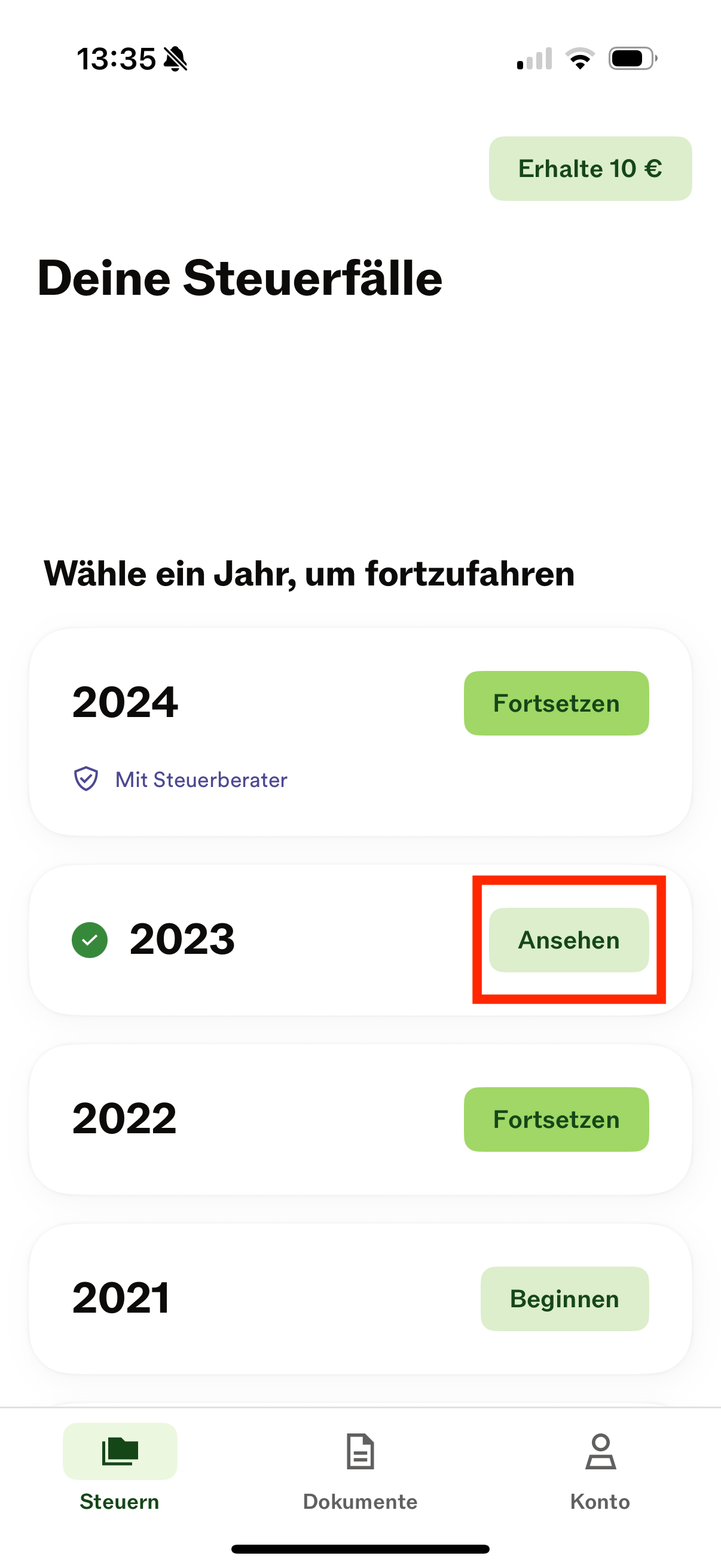Image resolution: width=721 pixels, height=1568 pixels.
Task: Switch to the Konto tab label
Action: click(600, 1502)
